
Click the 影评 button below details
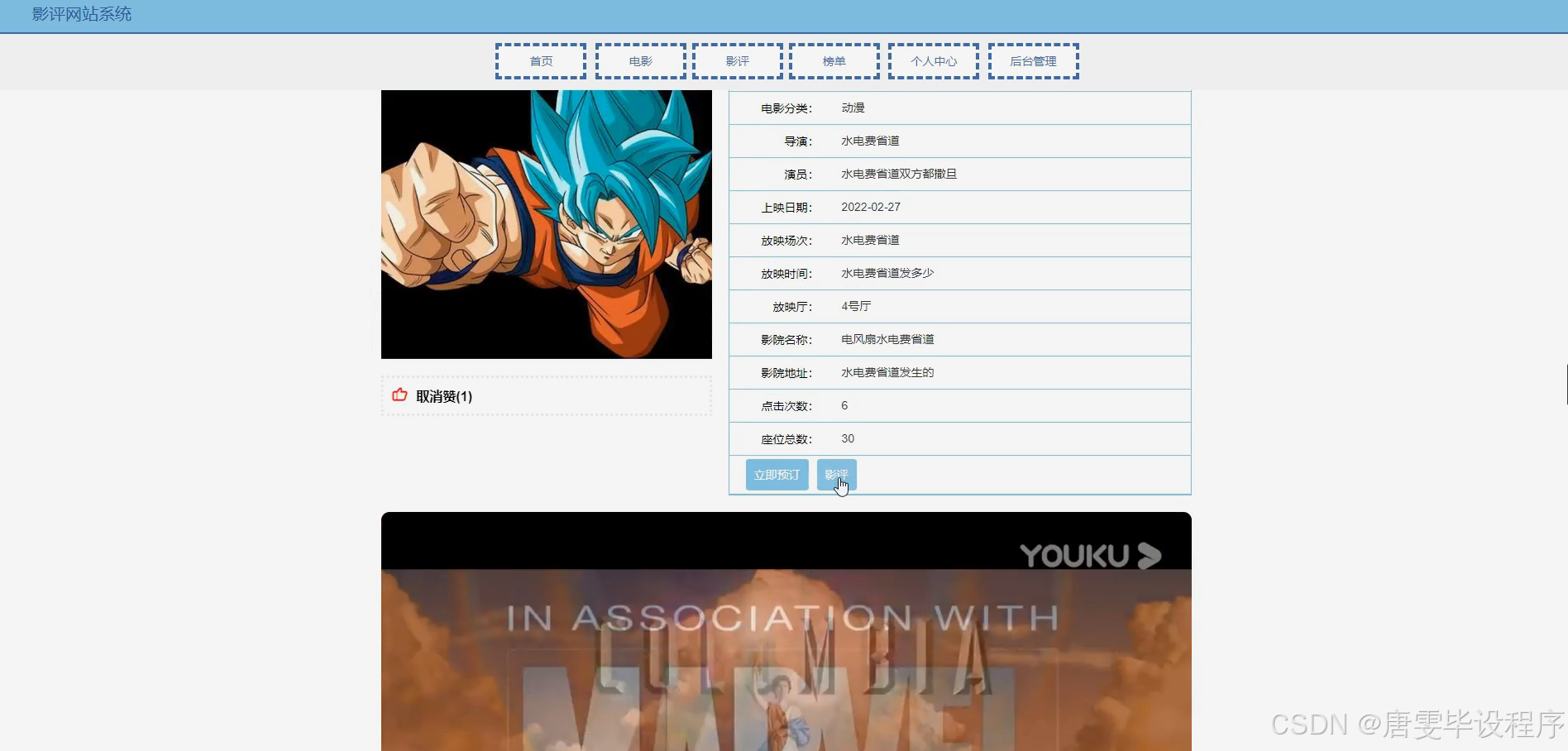pyautogui.click(x=837, y=475)
